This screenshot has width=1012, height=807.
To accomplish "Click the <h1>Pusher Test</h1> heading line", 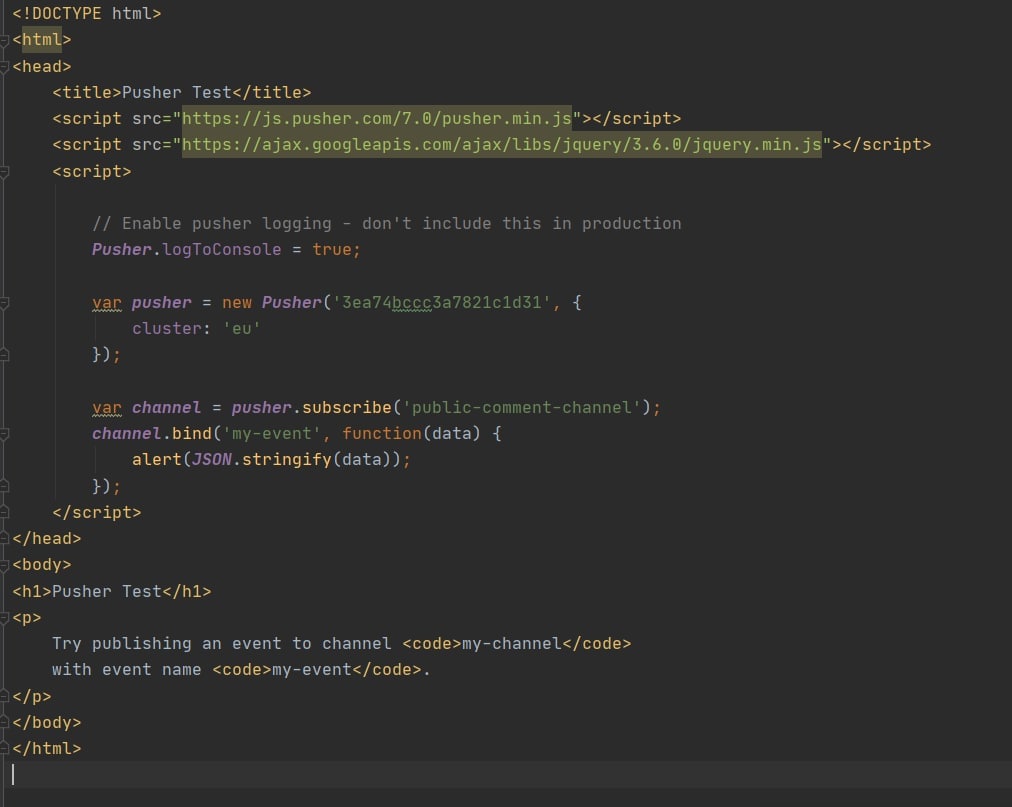I will point(112,591).
